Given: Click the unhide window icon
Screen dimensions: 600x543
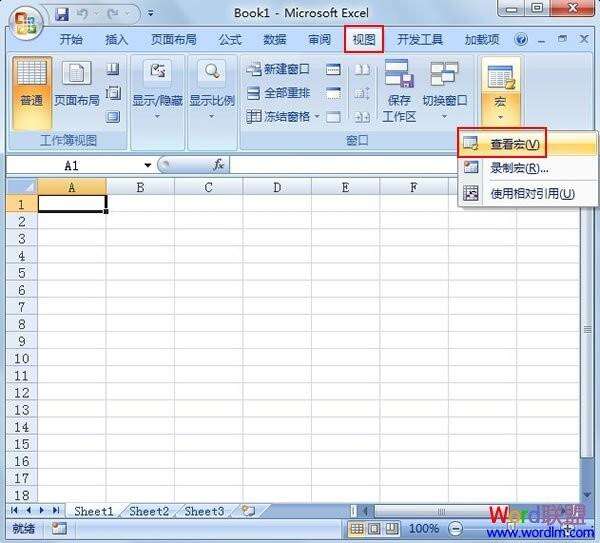Looking at the screenshot, I should [333, 117].
